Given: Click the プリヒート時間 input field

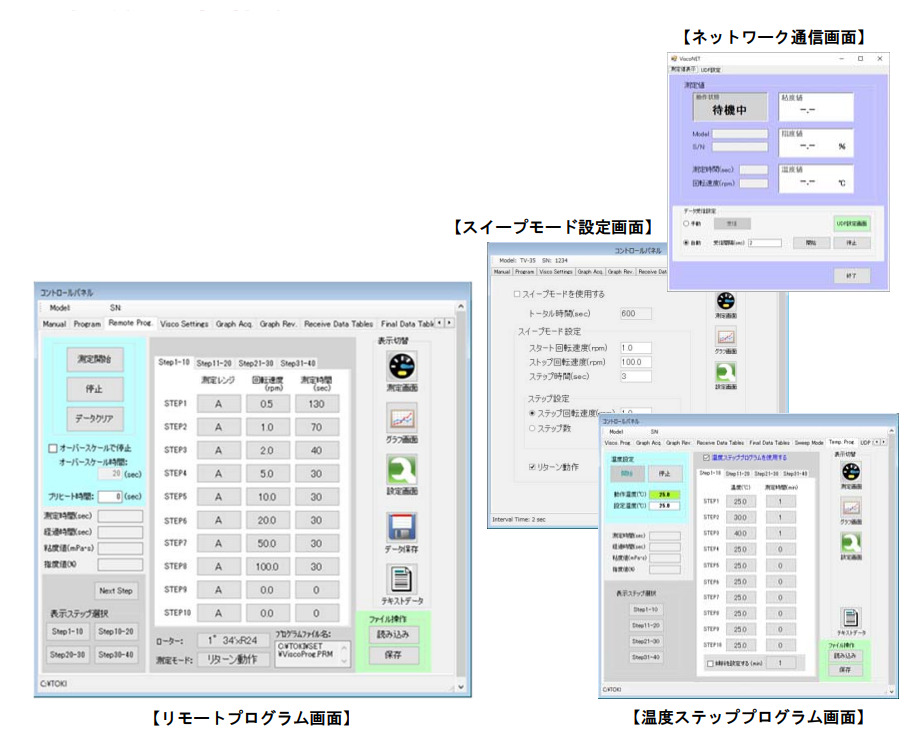Looking at the screenshot, I should [110, 495].
